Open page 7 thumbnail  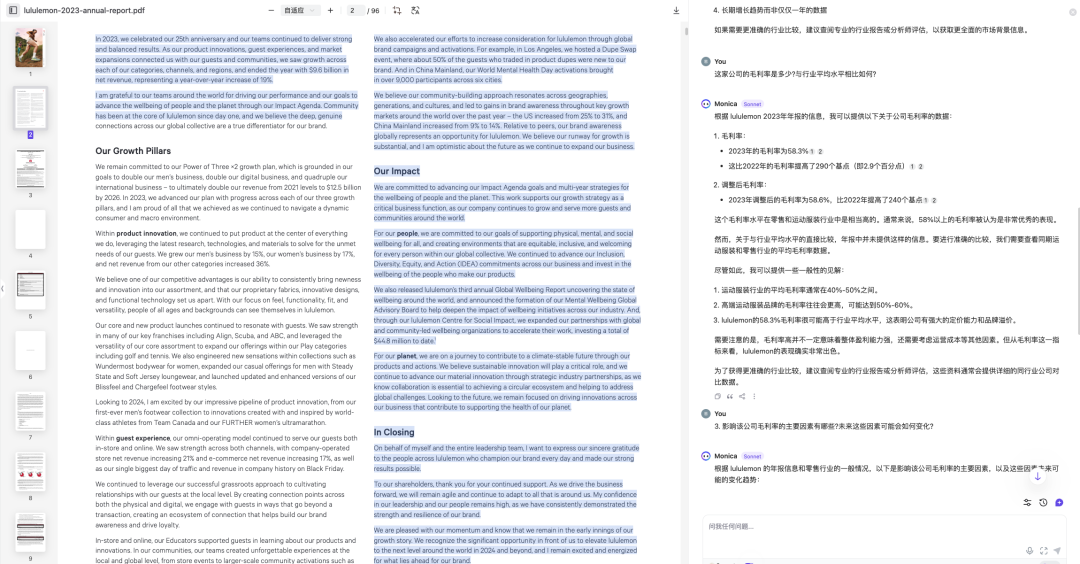coord(30,411)
